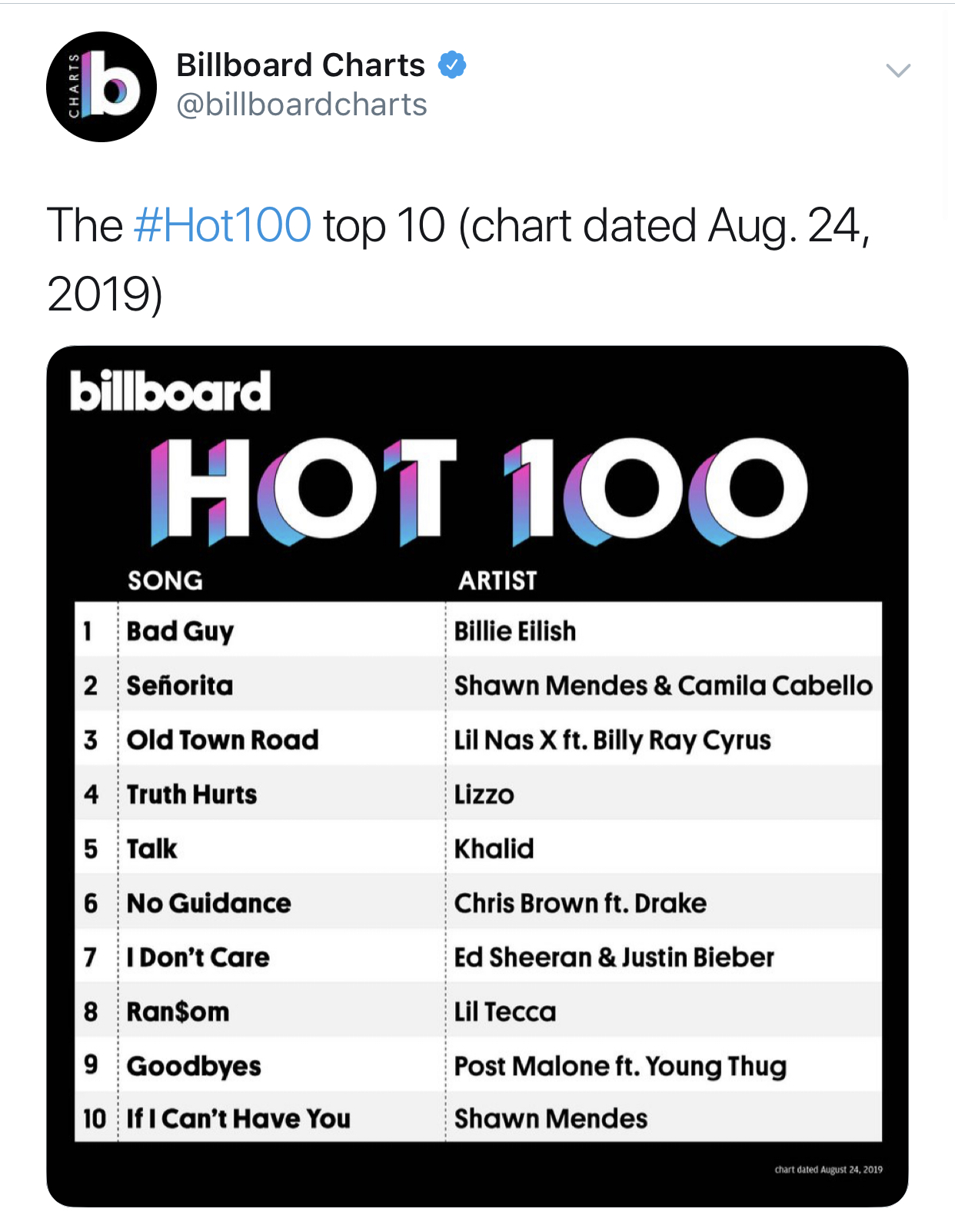Click Billie Eilish artist name
The image size is (955, 1232).
tap(515, 631)
